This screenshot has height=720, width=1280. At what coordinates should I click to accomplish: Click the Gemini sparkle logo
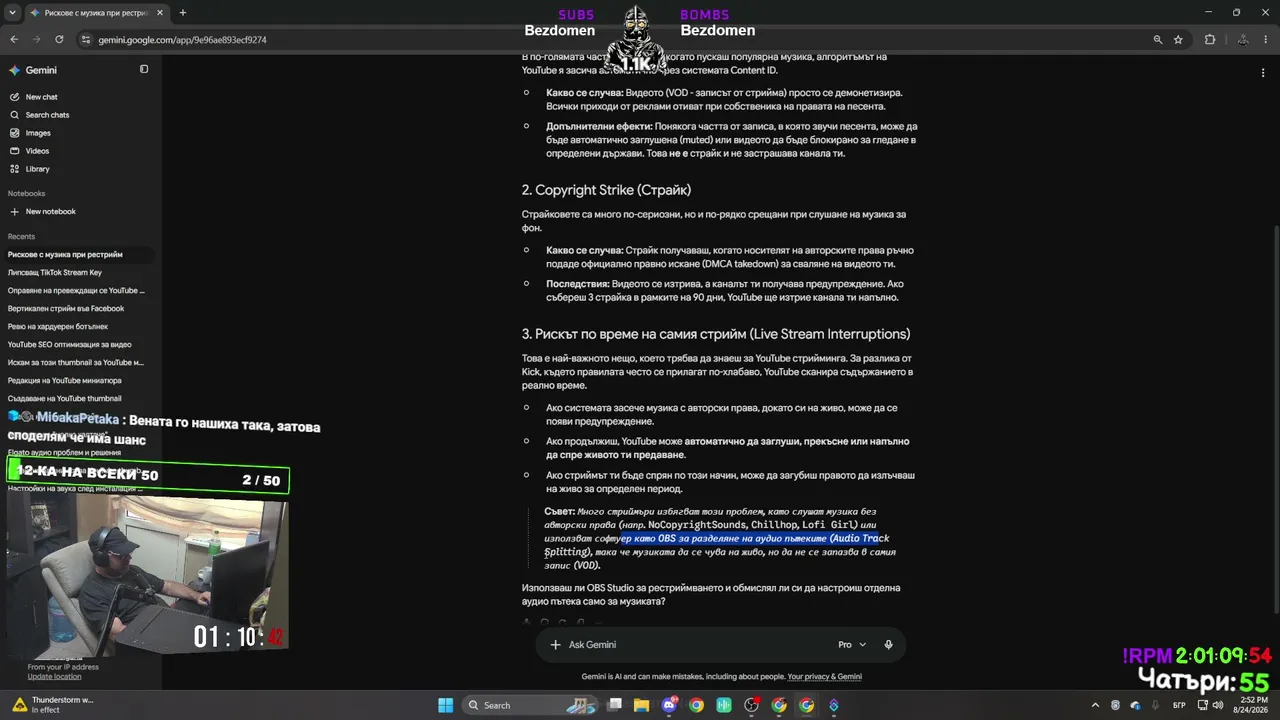point(14,70)
